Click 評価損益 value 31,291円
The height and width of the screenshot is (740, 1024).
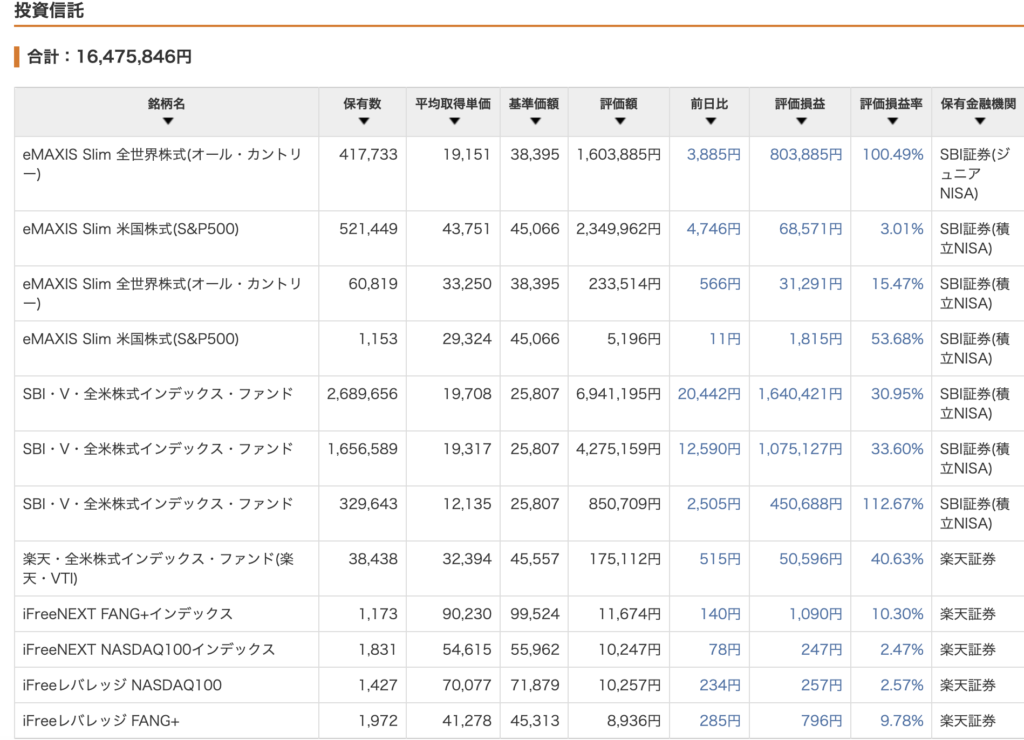click(x=810, y=284)
